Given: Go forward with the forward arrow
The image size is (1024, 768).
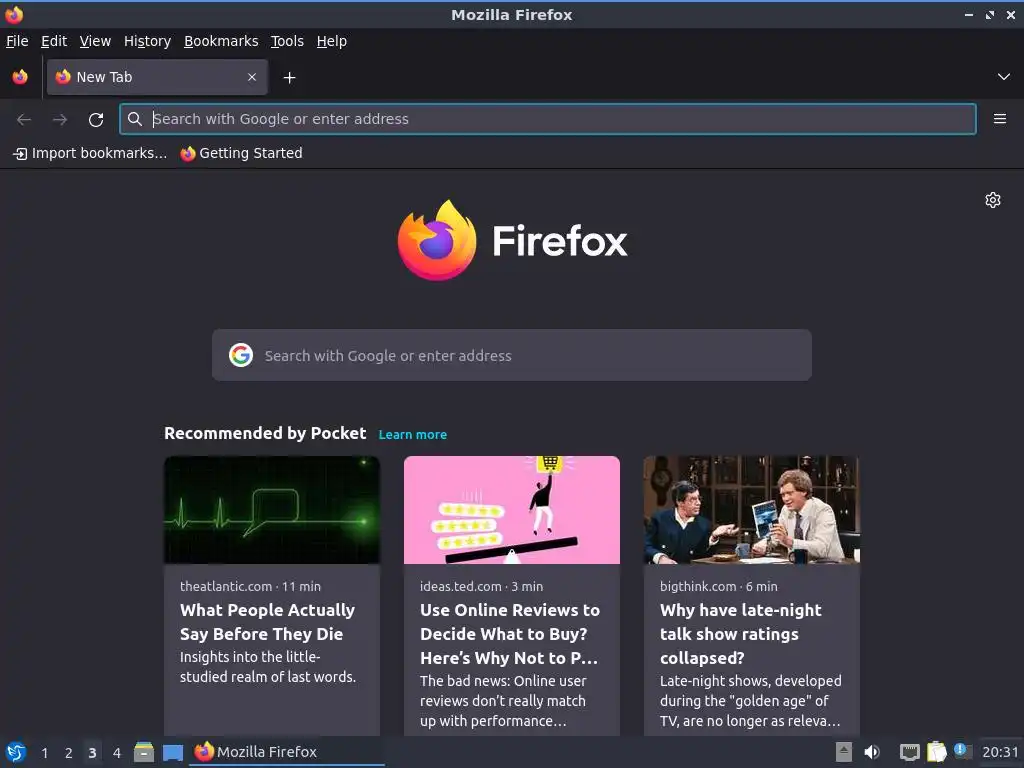Looking at the screenshot, I should (x=60, y=120).
